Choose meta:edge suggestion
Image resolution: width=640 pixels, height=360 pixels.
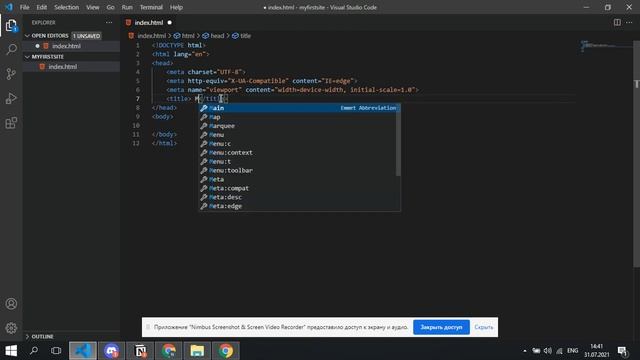pos(298,207)
